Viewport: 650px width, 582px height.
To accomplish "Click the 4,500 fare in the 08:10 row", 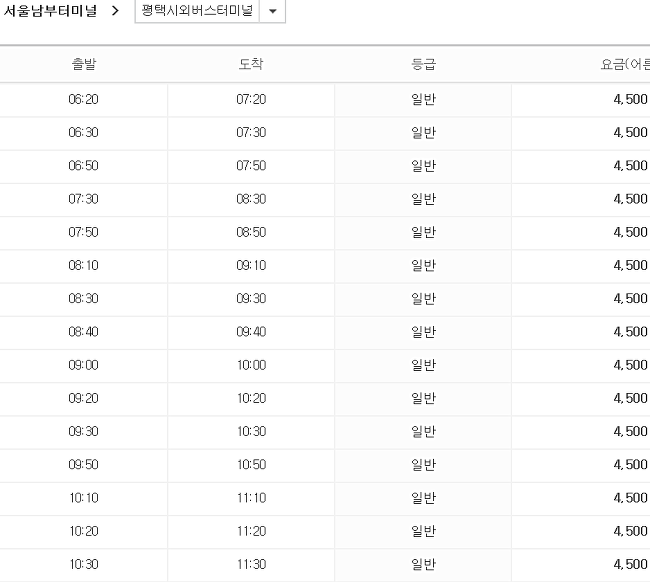I will tap(631, 265).
